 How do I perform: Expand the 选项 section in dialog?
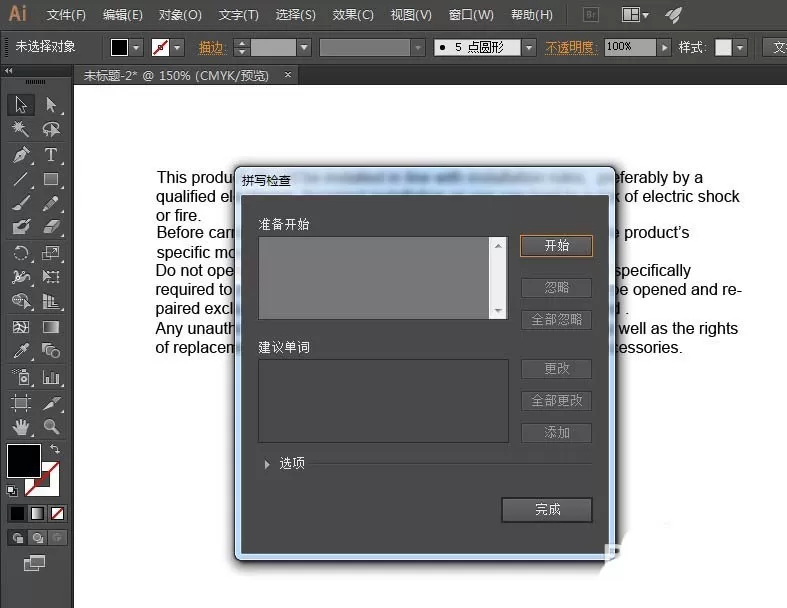[x=267, y=464]
